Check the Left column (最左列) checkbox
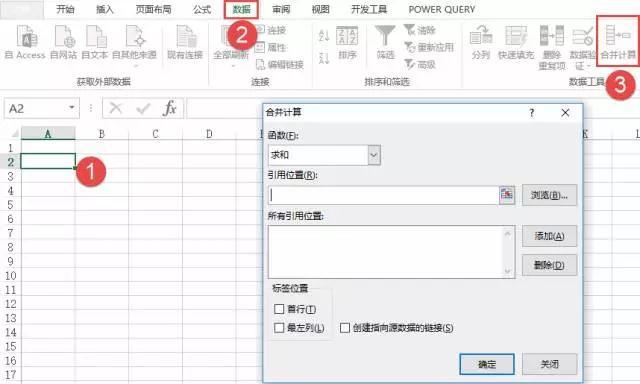Image resolution: width=640 pixels, height=384 pixels. point(279,328)
